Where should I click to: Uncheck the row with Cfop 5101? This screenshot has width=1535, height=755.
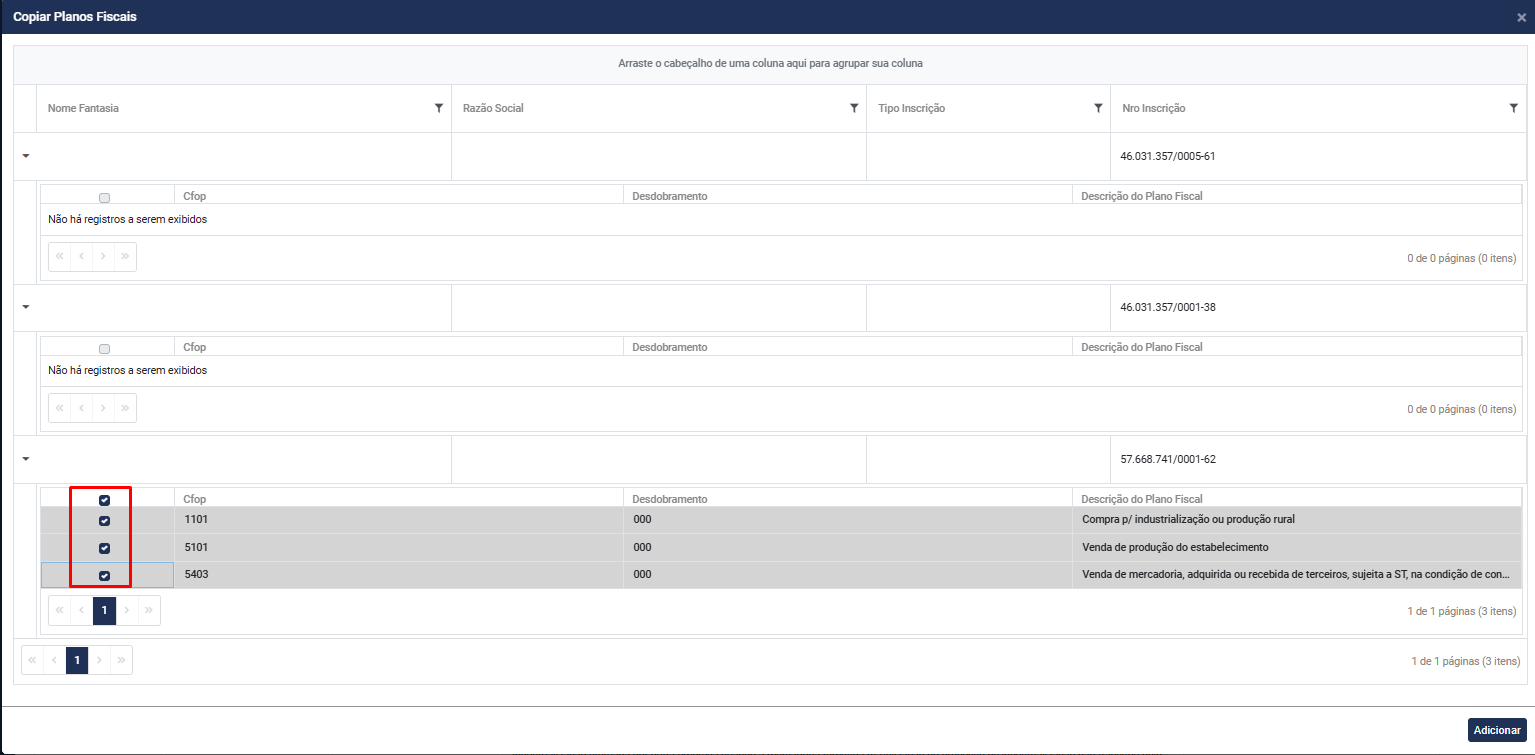[x=105, y=548]
